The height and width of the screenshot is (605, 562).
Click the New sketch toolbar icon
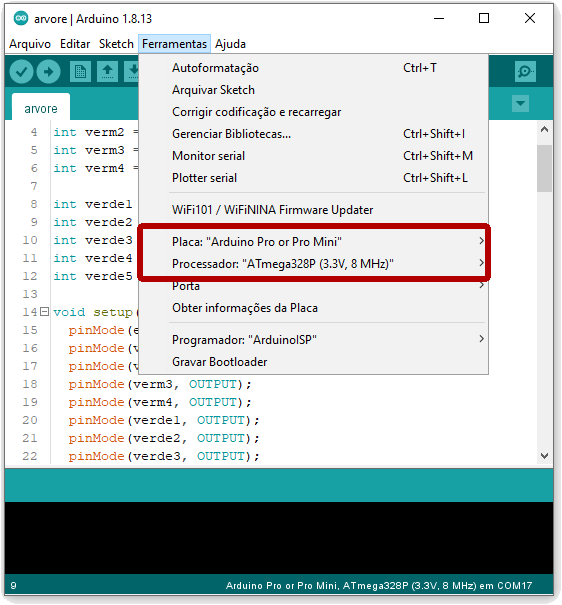[80, 71]
